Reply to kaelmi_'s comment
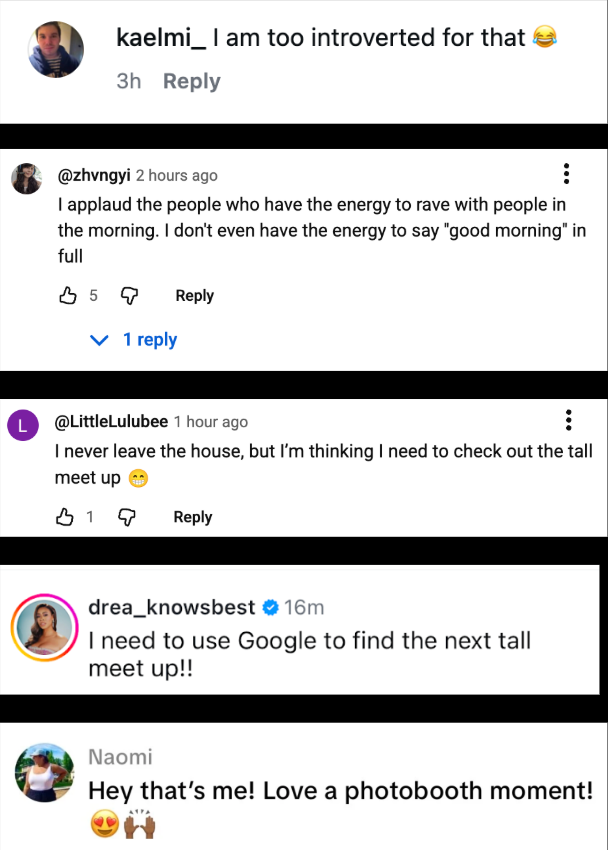The width and height of the screenshot is (608, 850). point(191,81)
